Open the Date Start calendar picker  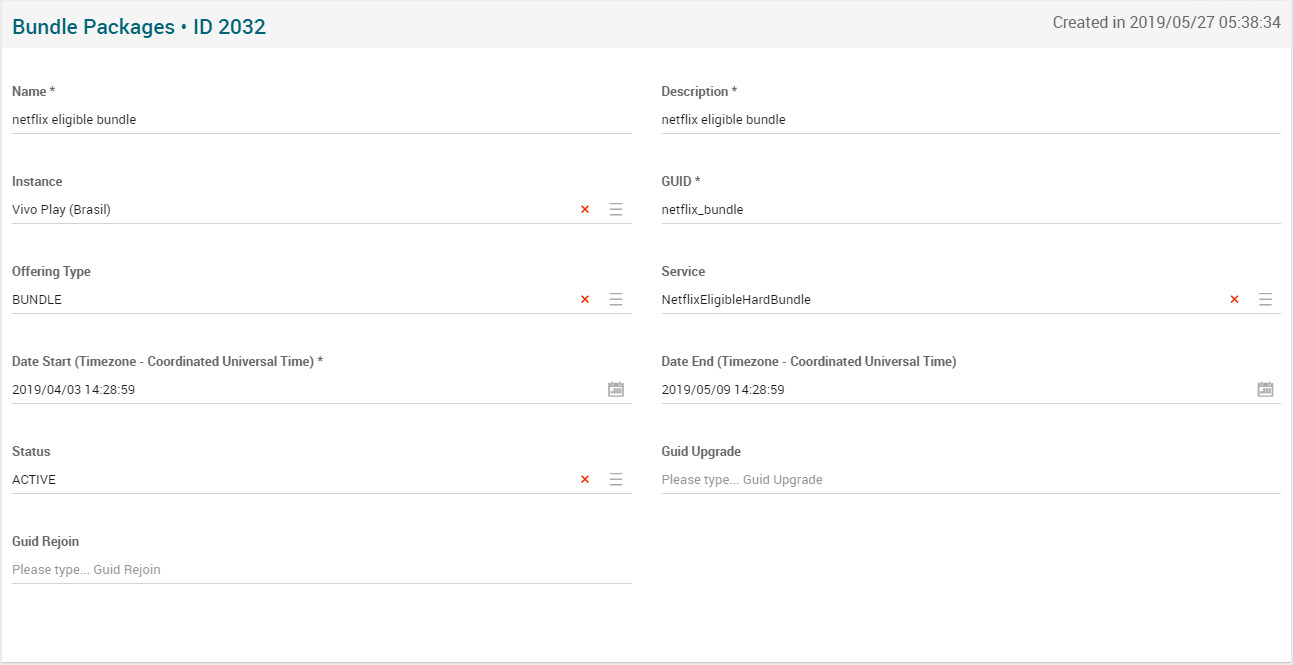(x=616, y=390)
